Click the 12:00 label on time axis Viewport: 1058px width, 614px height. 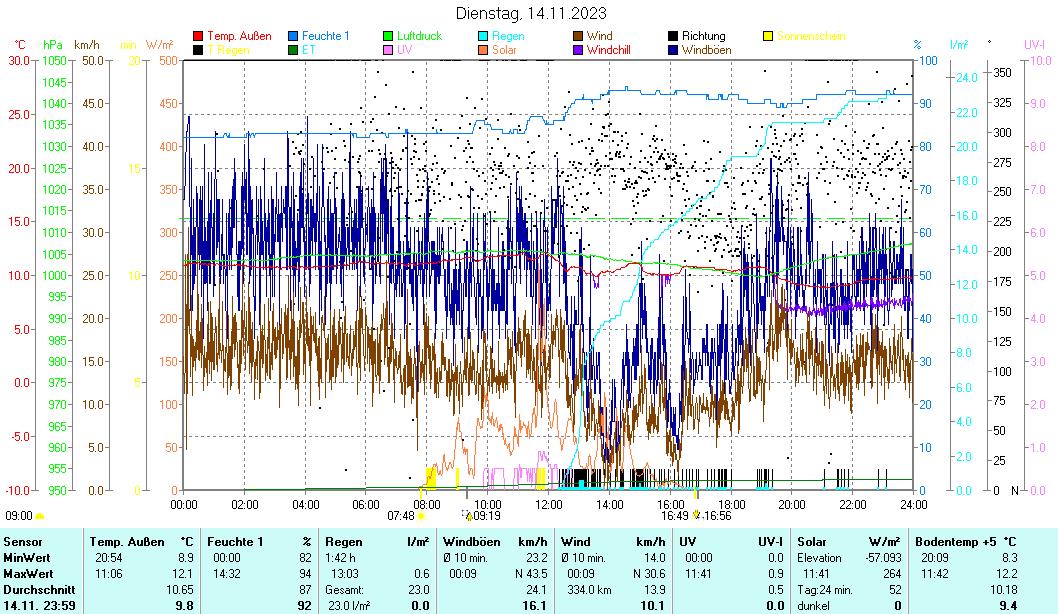549,504
